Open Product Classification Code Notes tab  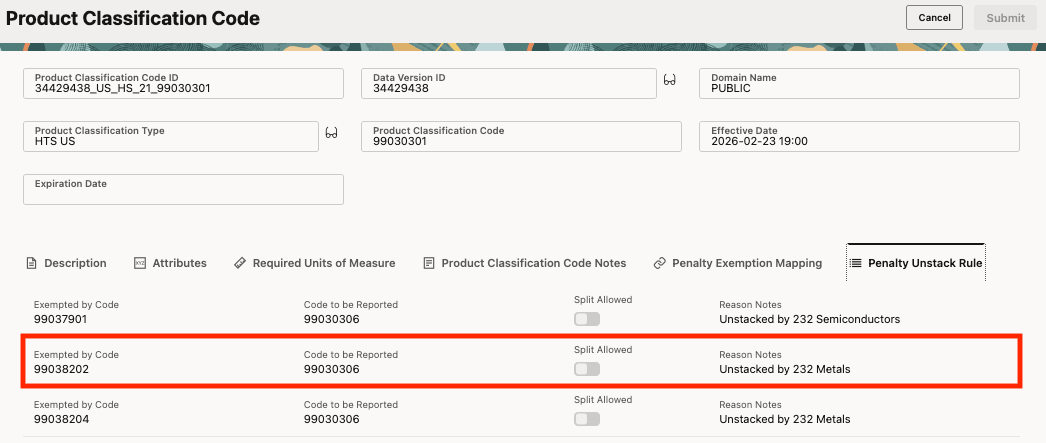click(x=525, y=263)
